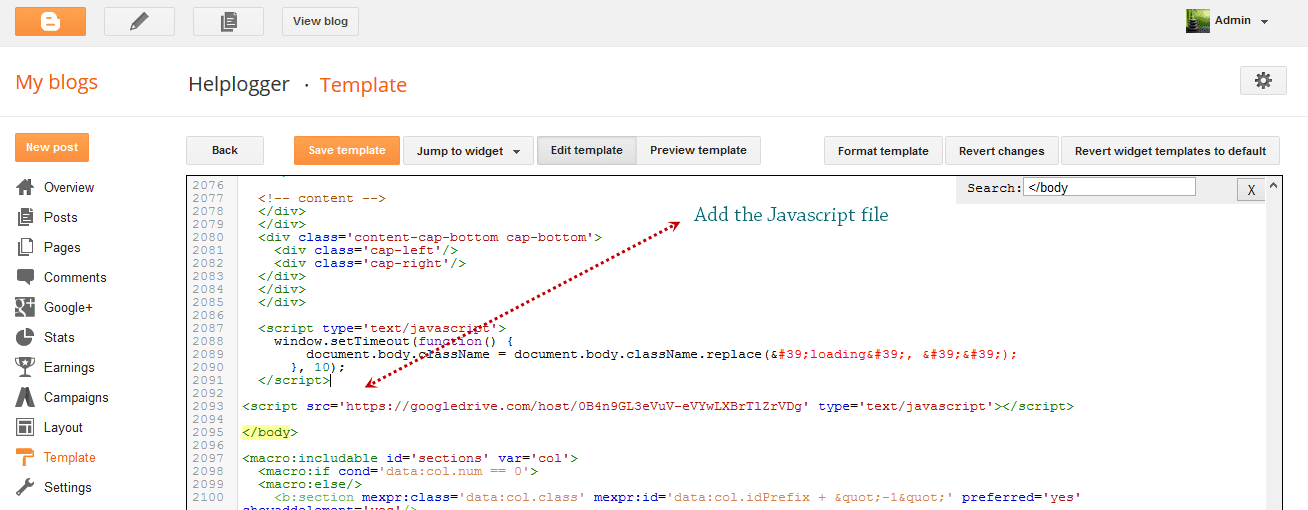Open the Settings sidebar entry
The width and height of the screenshot is (1308, 510).
tap(68, 487)
